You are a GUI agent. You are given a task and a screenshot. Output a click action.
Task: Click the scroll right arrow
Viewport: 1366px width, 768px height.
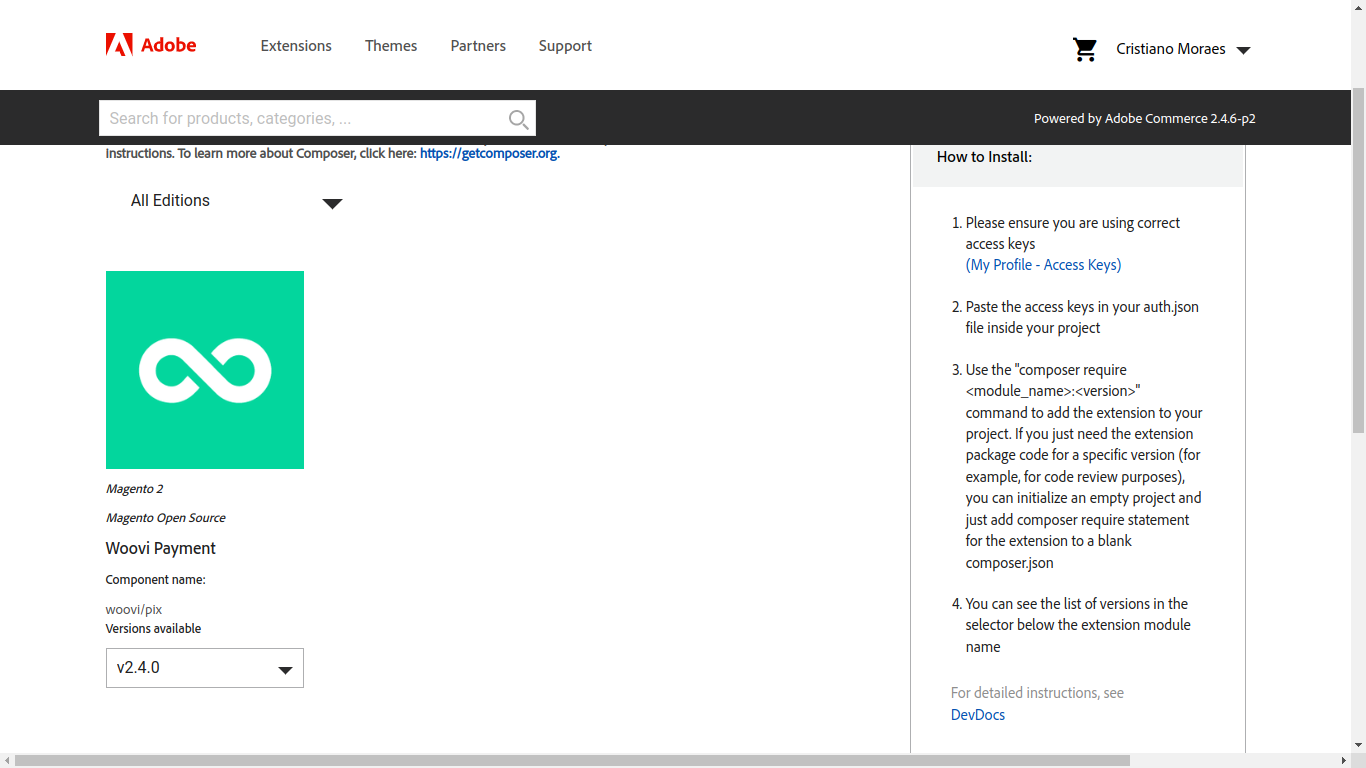pos(1344,761)
